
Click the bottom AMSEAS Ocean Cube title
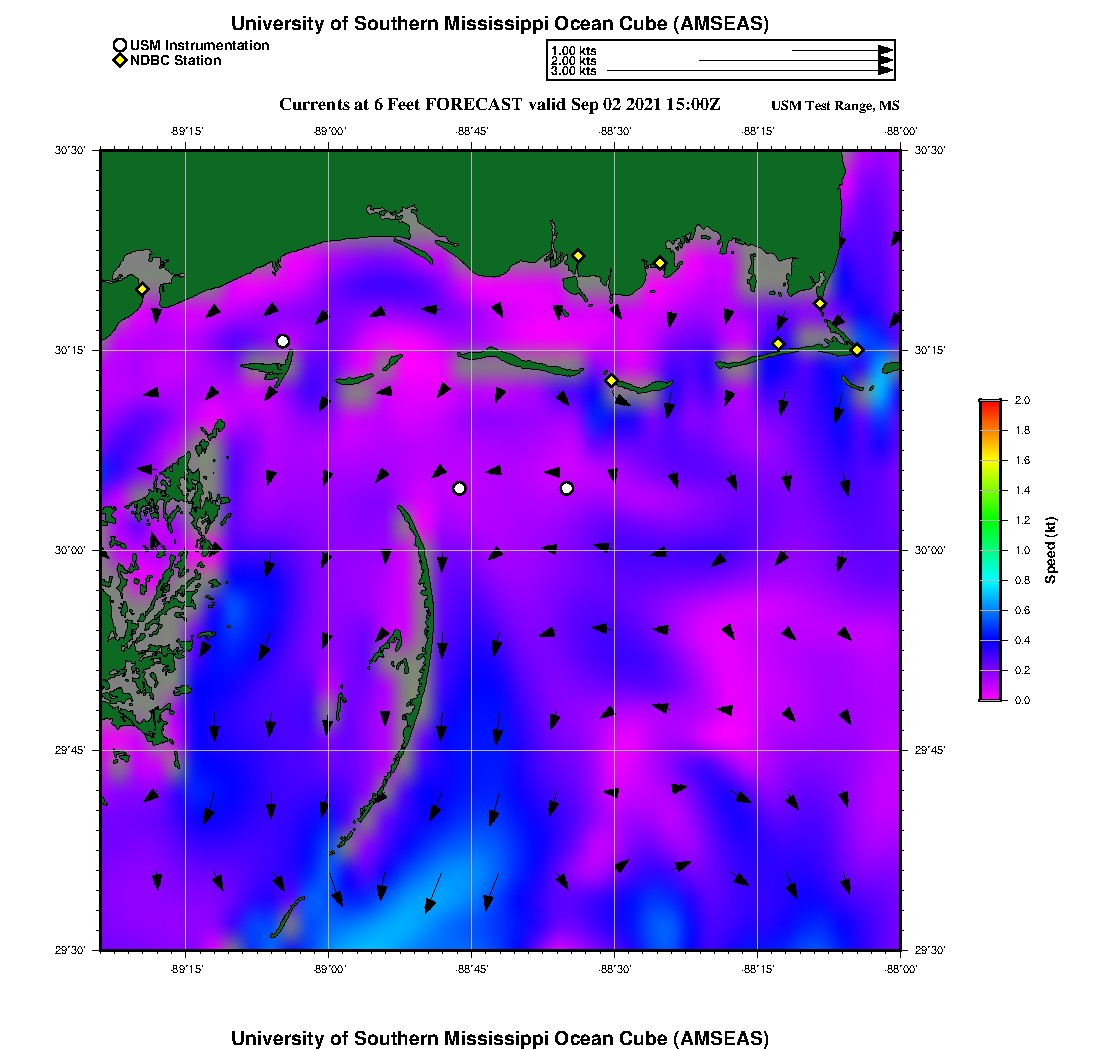(x=499, y=1037)
